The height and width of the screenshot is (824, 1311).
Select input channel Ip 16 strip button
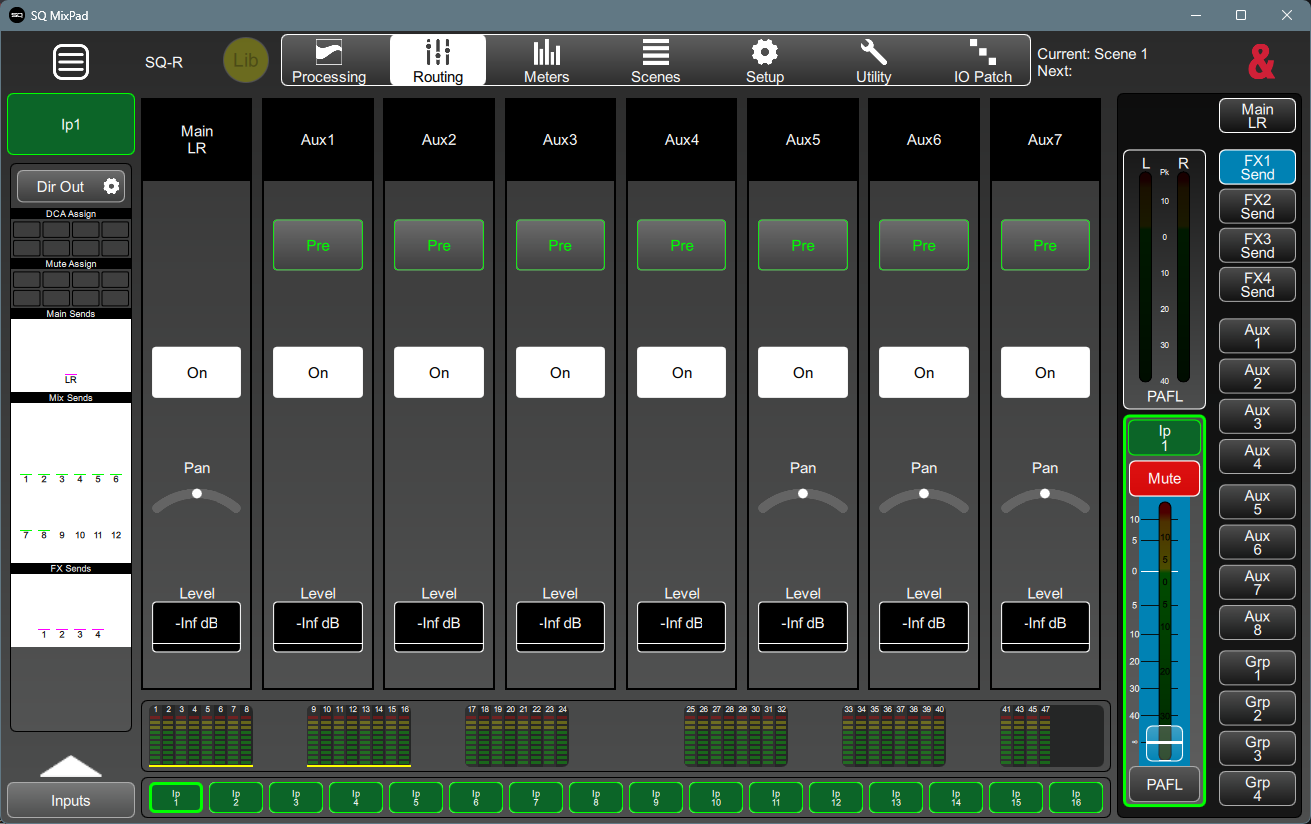tap(1076, 797)
